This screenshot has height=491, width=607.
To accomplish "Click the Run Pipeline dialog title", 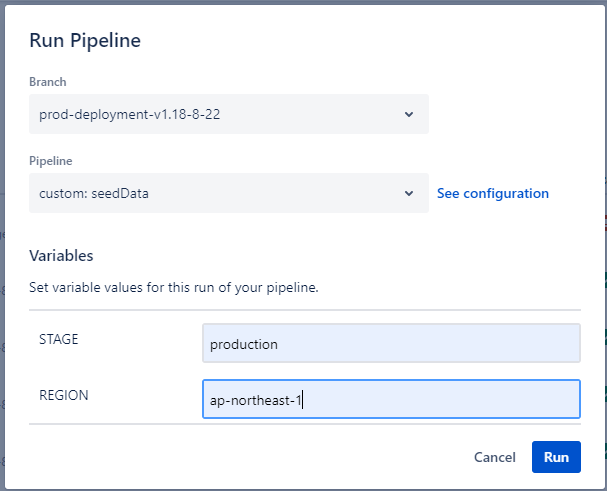I will click(85, 41).
